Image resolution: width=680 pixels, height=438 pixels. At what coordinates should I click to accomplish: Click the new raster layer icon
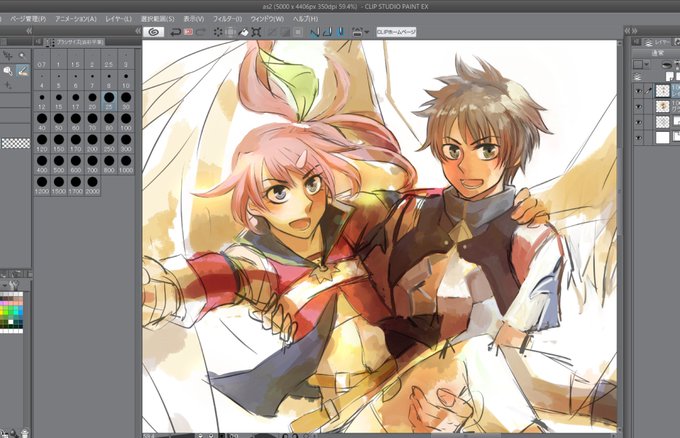pyautogui.click(x=670, y=77)
